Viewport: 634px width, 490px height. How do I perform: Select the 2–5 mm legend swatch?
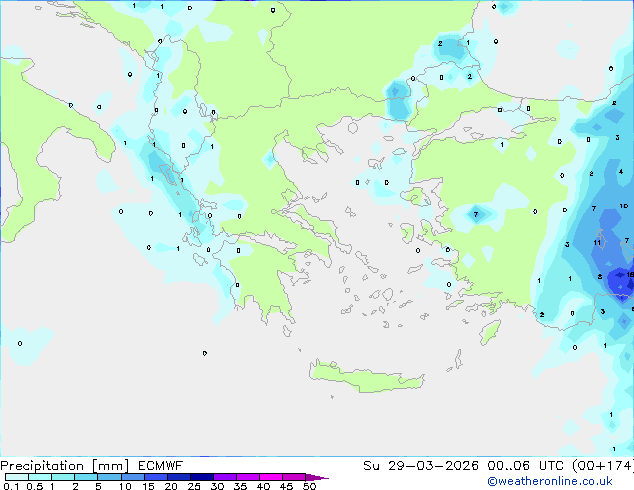(x=86, y=477)
